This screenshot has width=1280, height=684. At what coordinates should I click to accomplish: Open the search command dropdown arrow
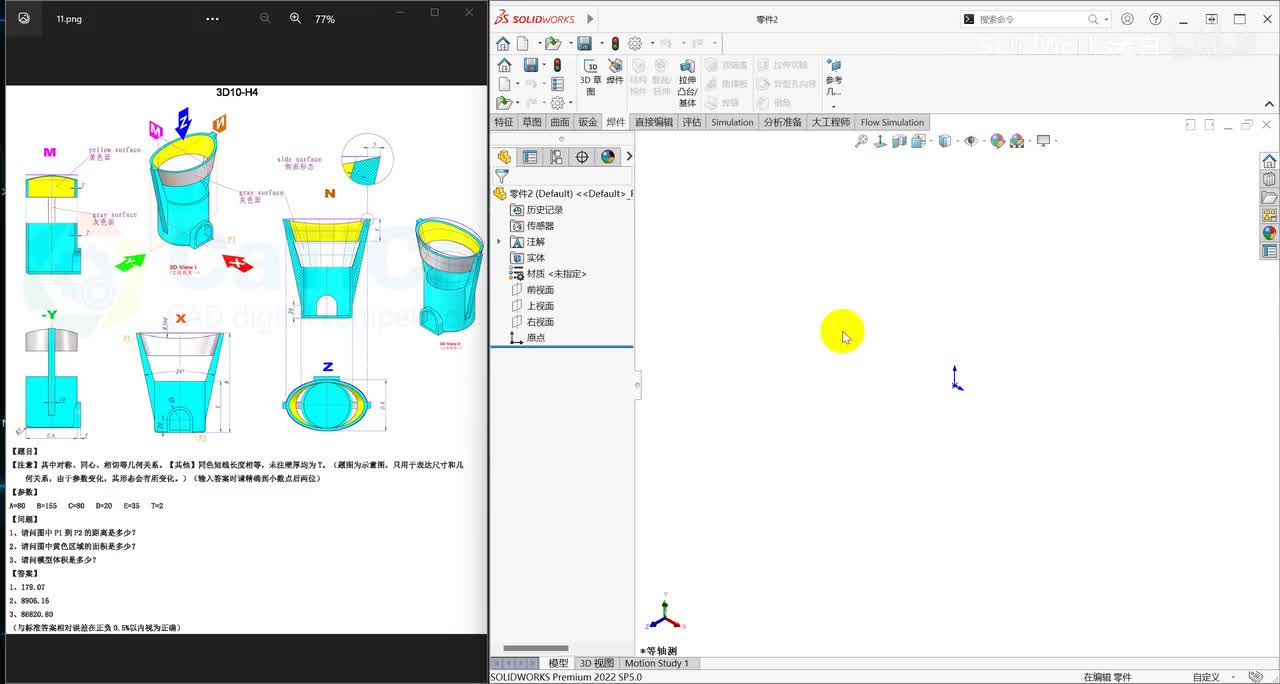point(1107,19)
